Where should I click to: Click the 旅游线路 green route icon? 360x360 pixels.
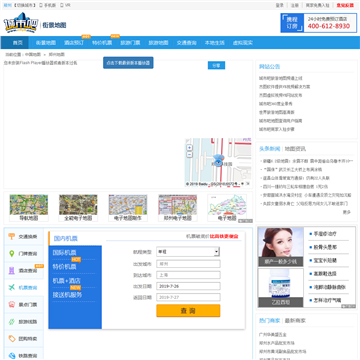tap(12, 322)
